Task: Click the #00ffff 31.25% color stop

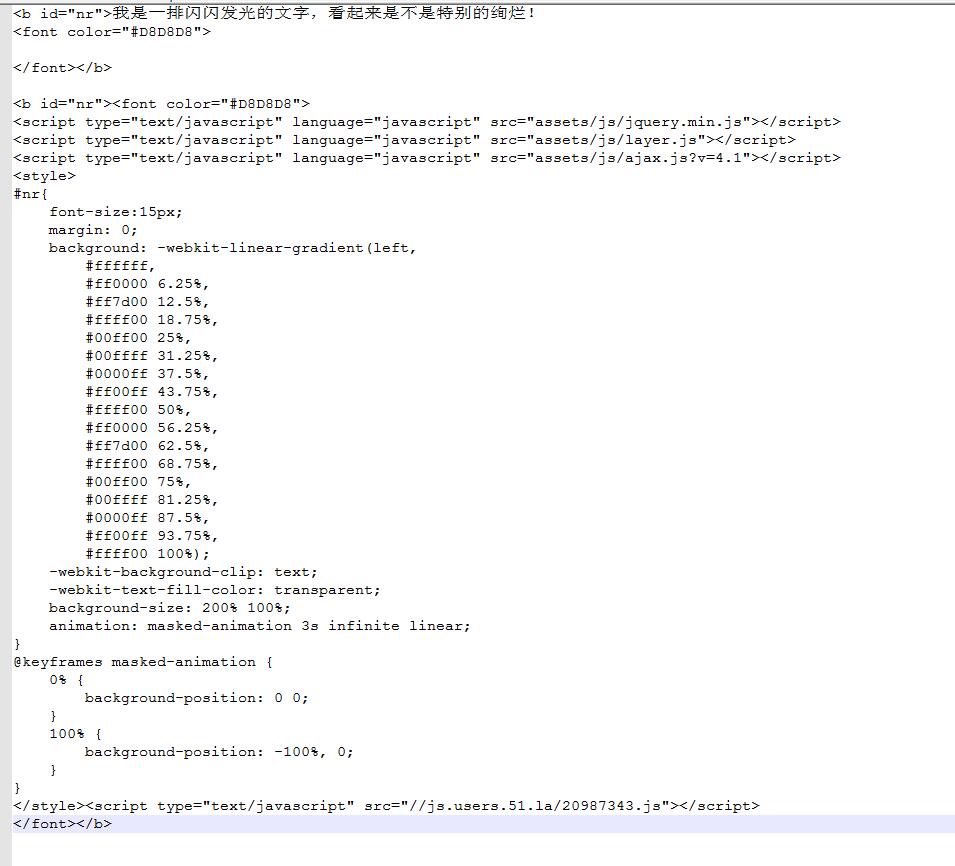Action: [151, 356]
